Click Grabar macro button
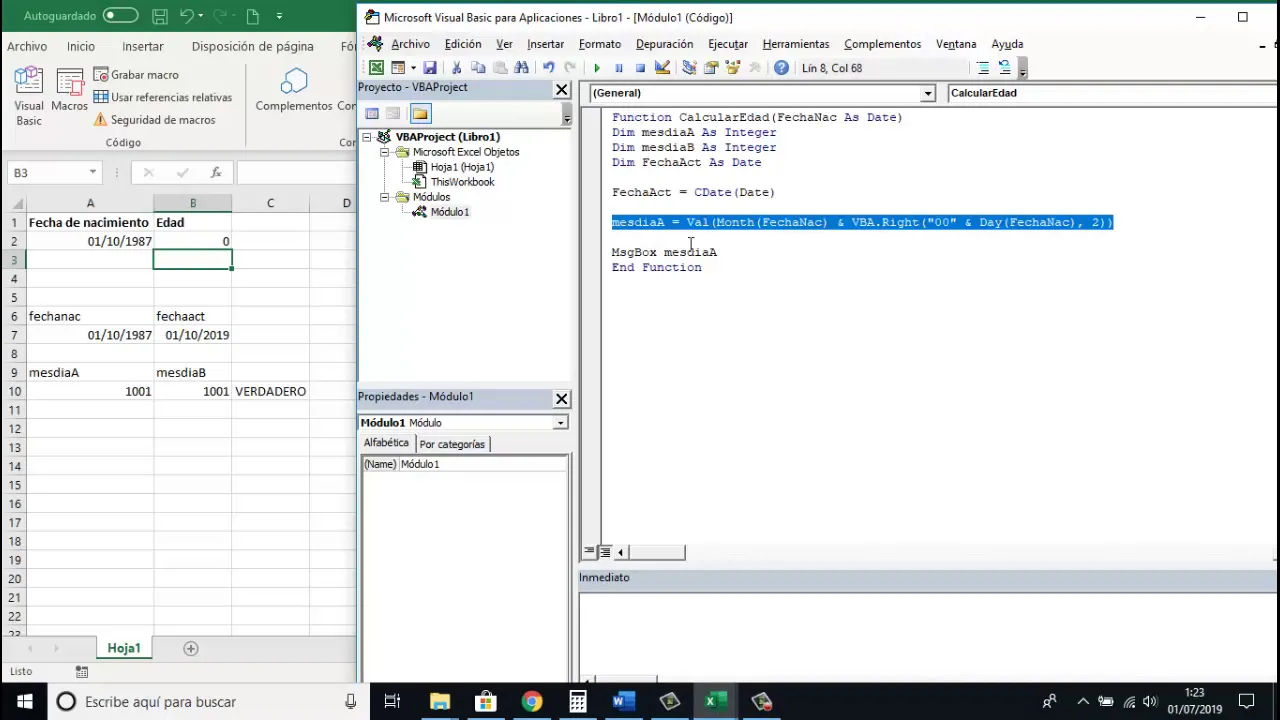Image resolution: width=1280 pixels, height=720 pixels. coord(136,75)
